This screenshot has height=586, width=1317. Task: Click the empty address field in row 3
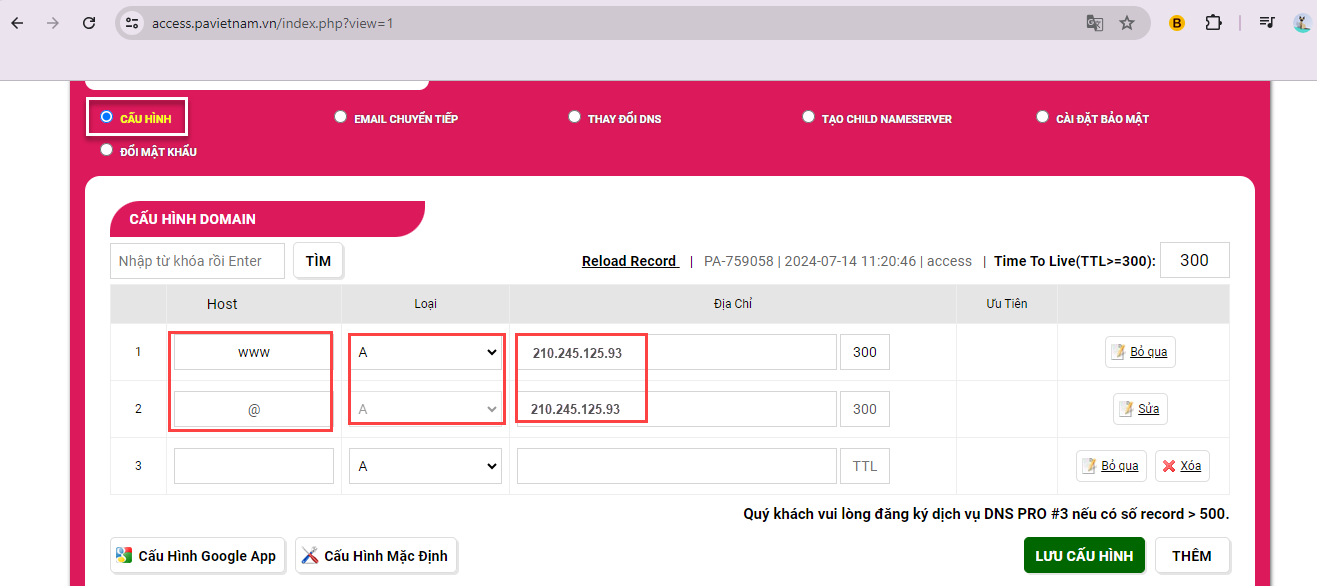click(677, 466)
